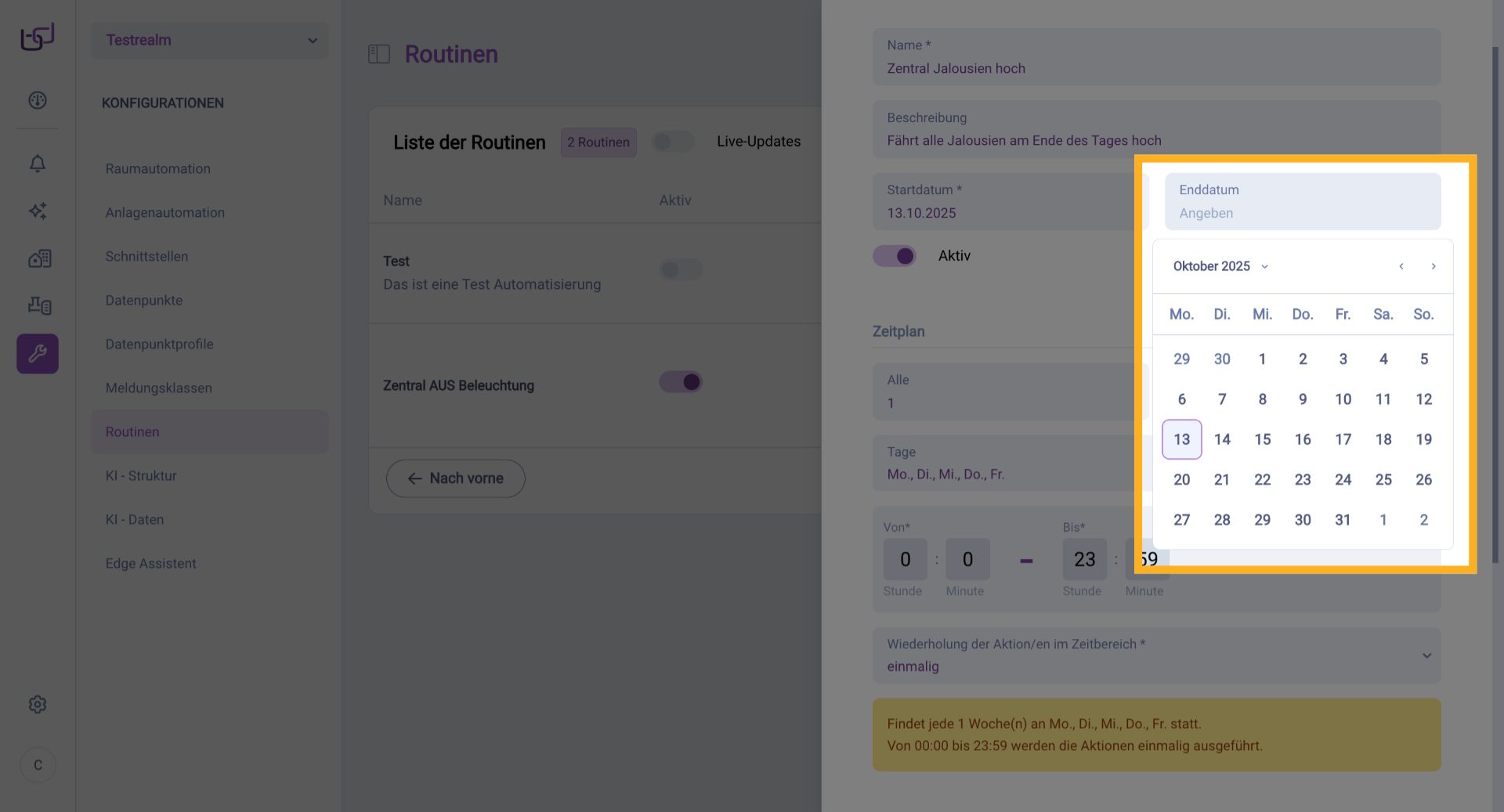Click the sparkle AI icon in sidebar
The image size is (1504, 812).
tap(38, 211)
